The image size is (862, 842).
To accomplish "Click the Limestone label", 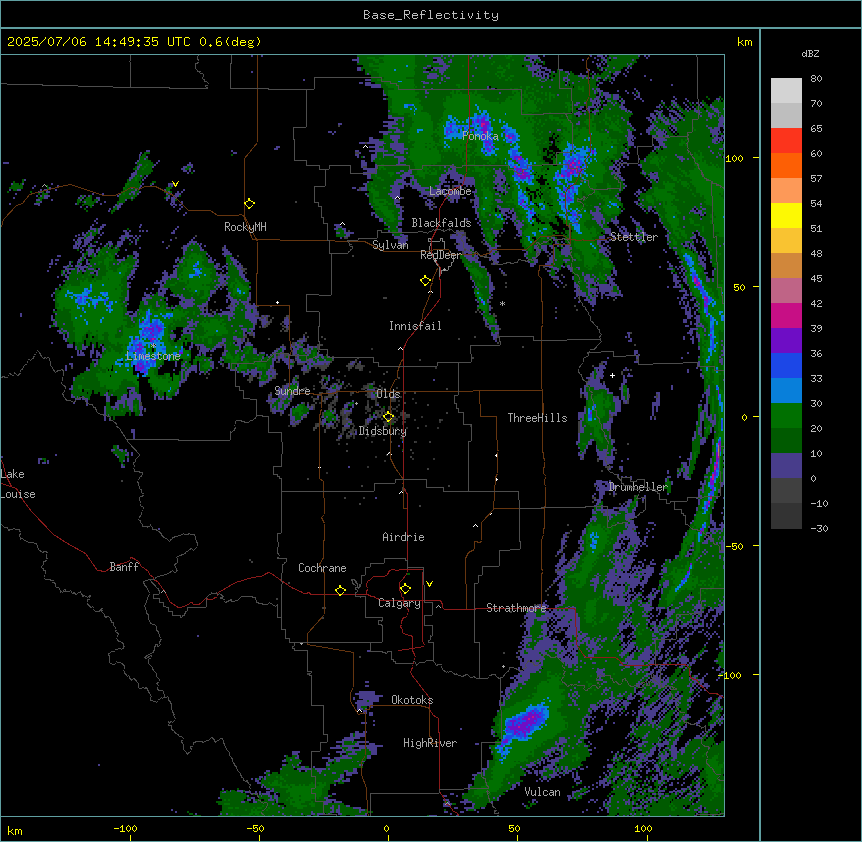I will pos(153,356).
